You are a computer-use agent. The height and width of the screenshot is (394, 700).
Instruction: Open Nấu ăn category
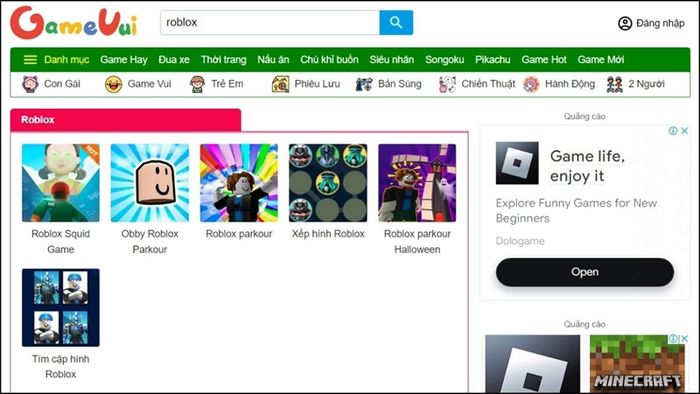(x=273, y=60)
